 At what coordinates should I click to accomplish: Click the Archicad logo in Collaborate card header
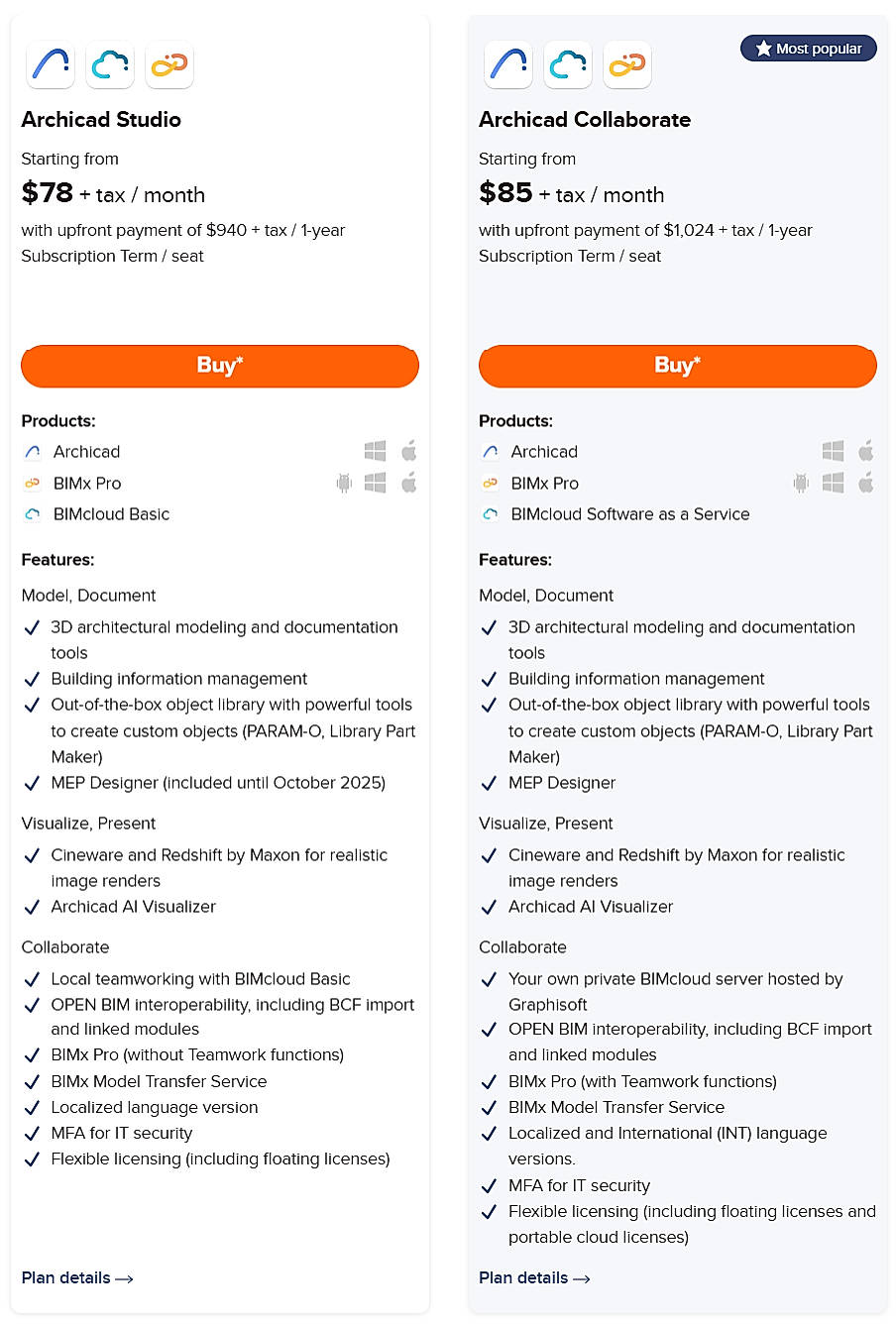pos(508,65)
